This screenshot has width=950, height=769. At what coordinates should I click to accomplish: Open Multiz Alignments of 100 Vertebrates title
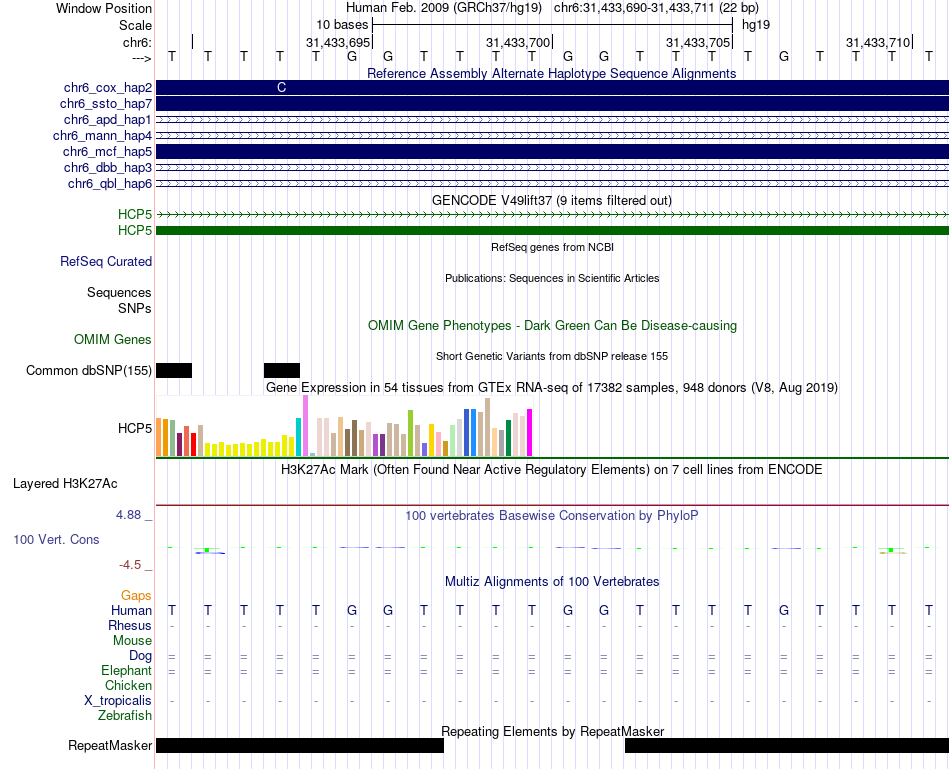point(552,582)
